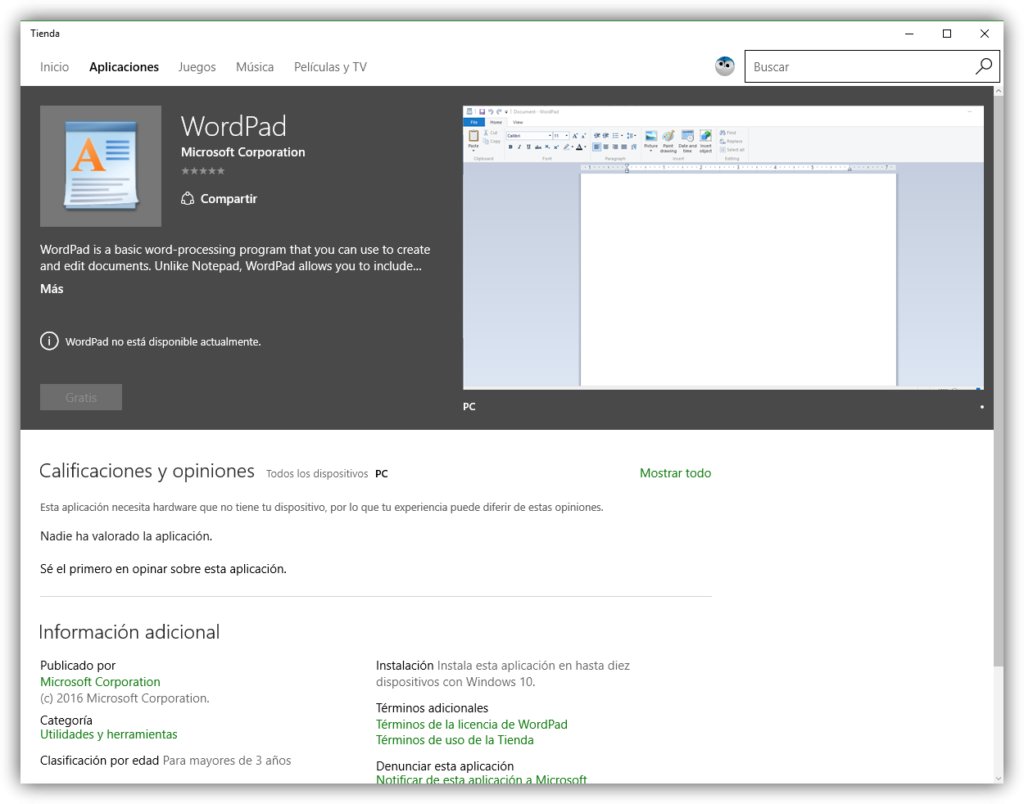Click 'WordPad no está disponible actualmente.' text
The width and height of the screenshot is (1024, 804).
coord(163,342)
